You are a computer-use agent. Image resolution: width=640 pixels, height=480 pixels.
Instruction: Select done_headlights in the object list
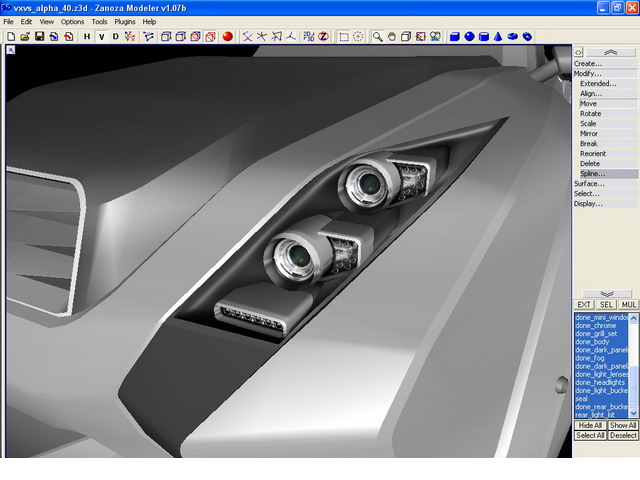(x=601, y=382)
